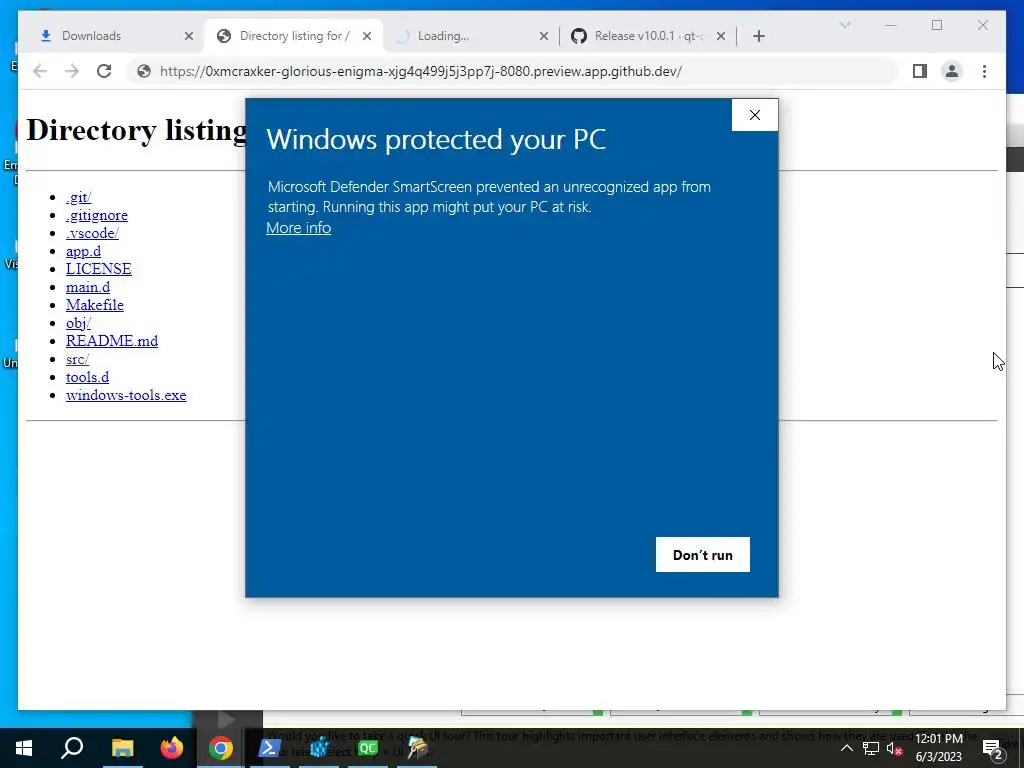Open the .git/ directory link
Image resolution: width=1024 pixels, height=768 pixels.
point(78,197)
